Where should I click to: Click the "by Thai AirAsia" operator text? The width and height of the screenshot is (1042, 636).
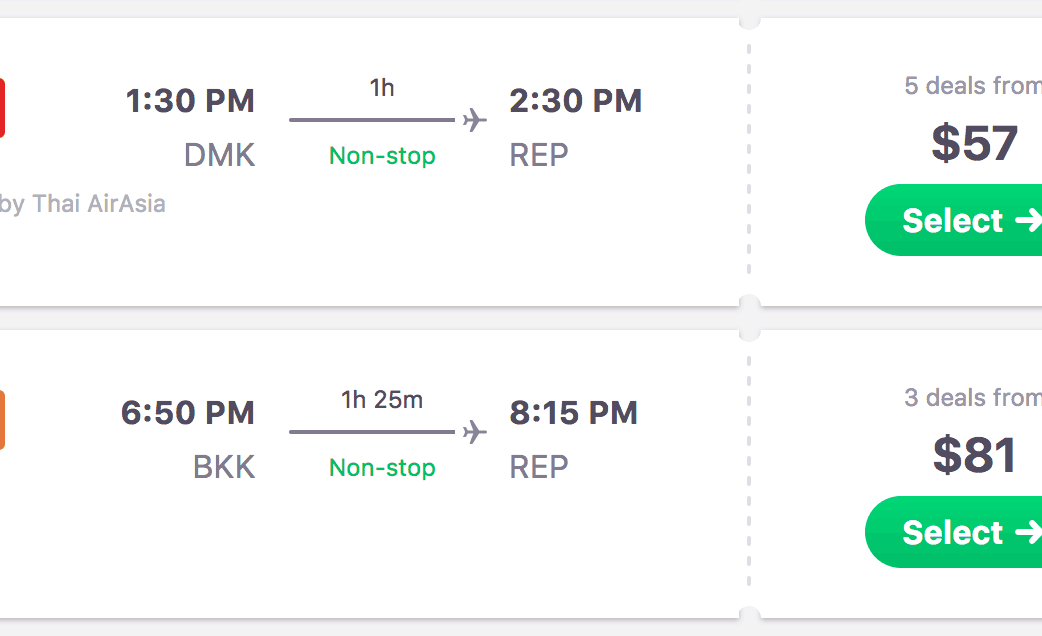[83, 204]
